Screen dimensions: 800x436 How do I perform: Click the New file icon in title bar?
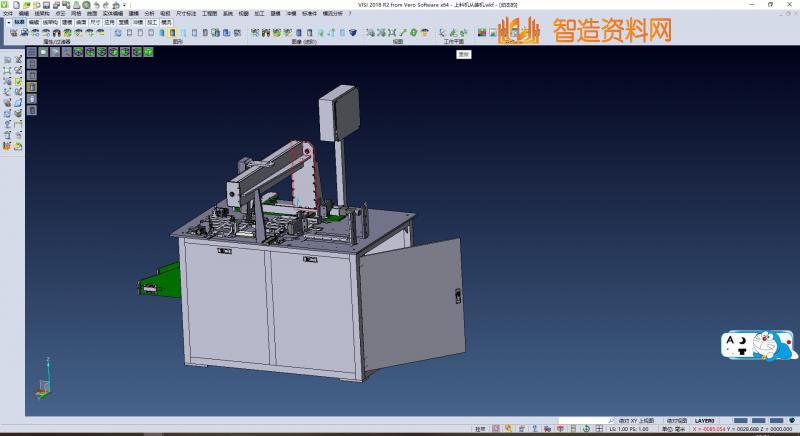point(15,4)
